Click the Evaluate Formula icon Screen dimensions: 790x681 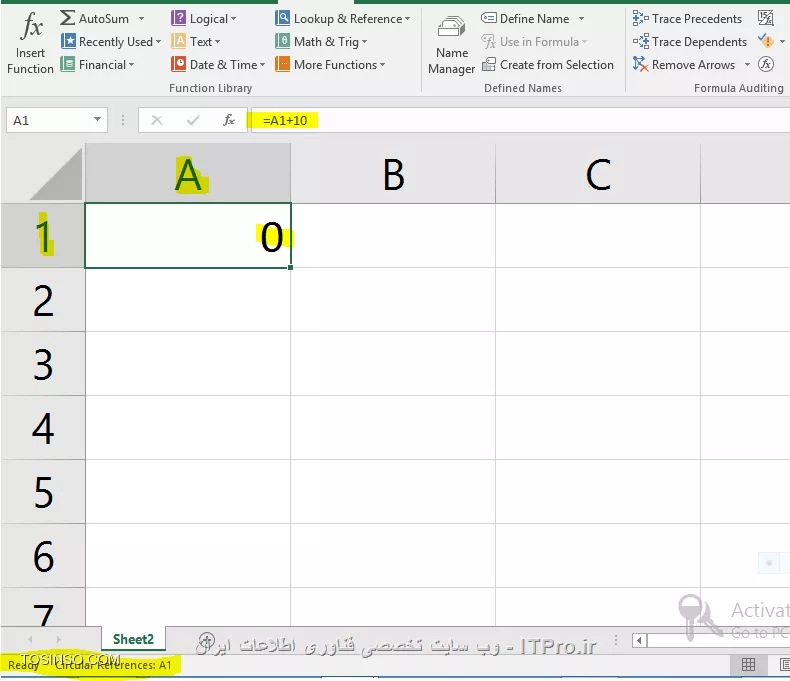(766, 64)
